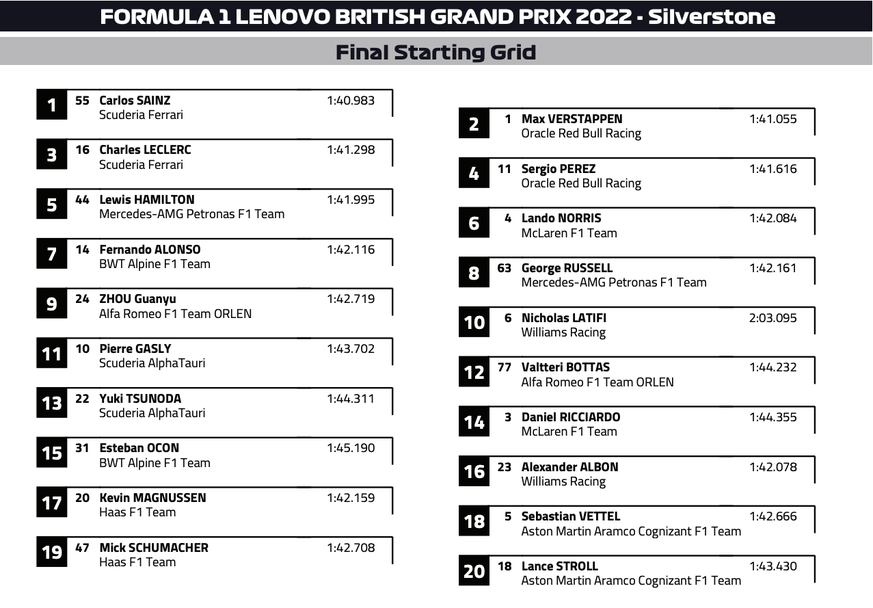Select Max VERSTAPPEN driver name
The width and height of the screenshot is (873, 608).
(571, 119)
